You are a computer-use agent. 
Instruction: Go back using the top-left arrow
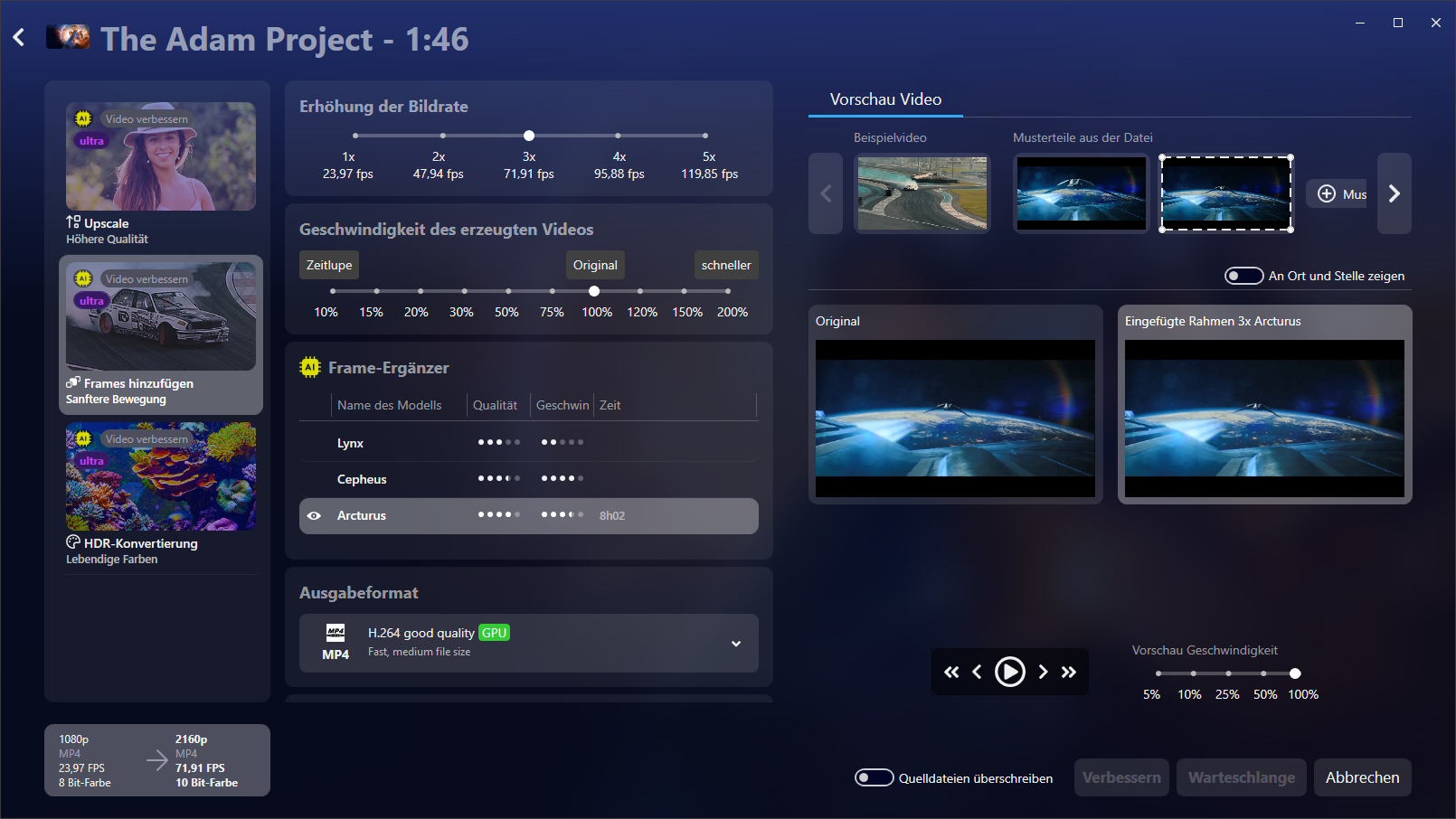(x=19, y=38)
